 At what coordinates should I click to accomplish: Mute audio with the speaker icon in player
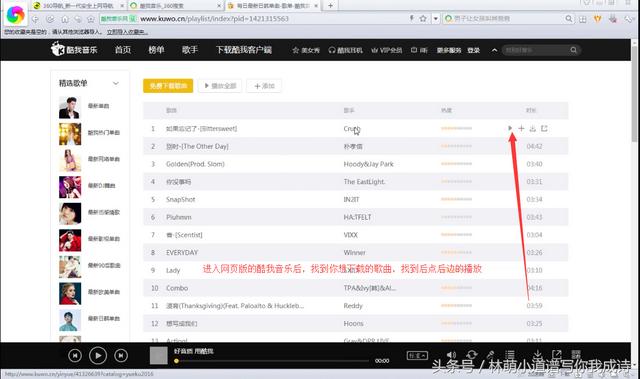point(451,355)
